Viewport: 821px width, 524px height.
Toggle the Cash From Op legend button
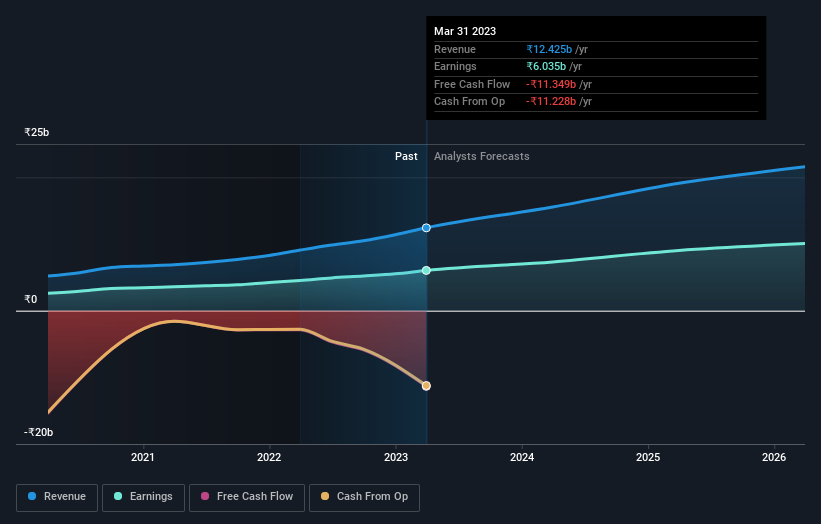pos(364,497)
